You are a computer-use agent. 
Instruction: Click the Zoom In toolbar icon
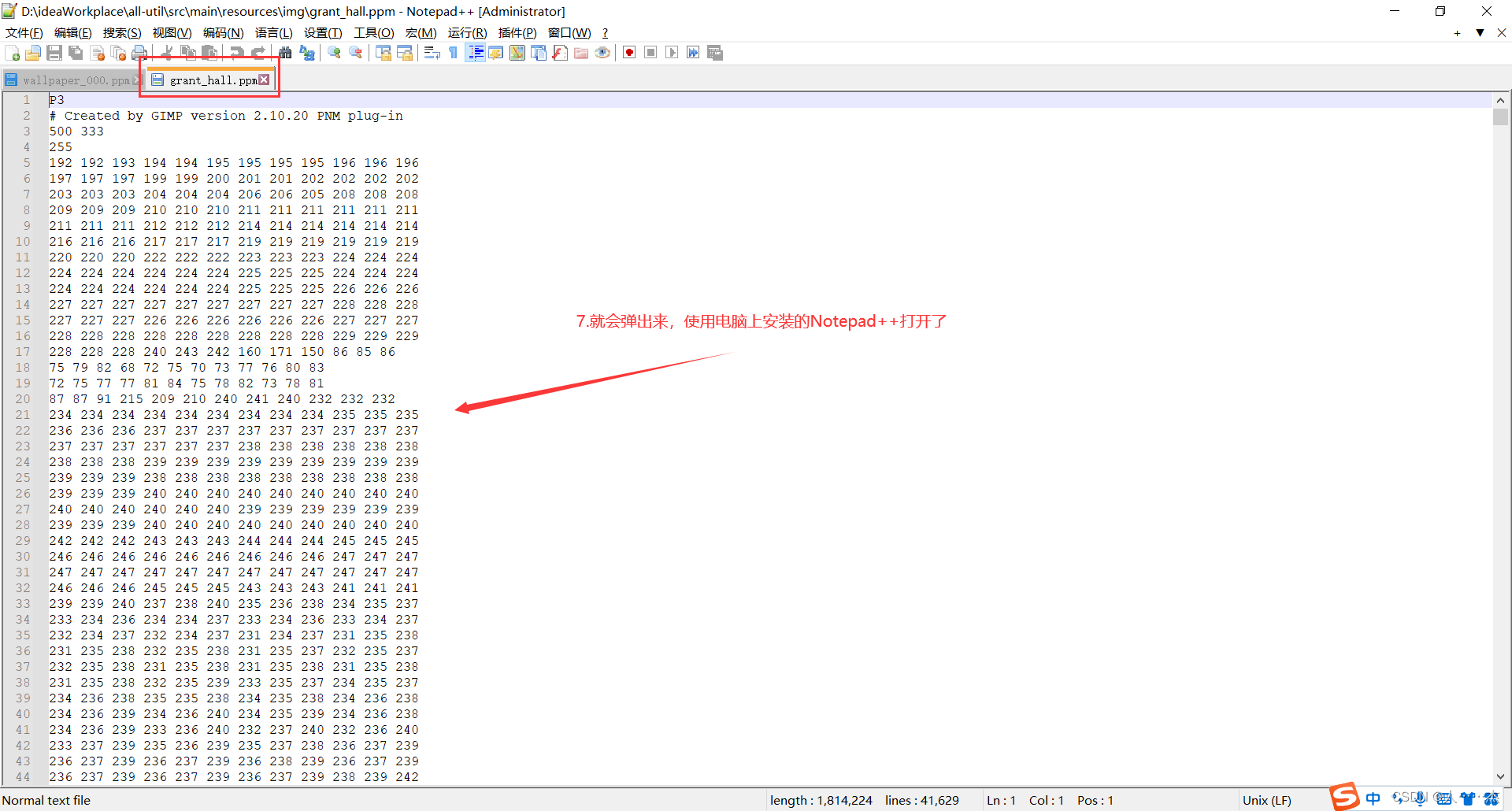click(335, 53)
